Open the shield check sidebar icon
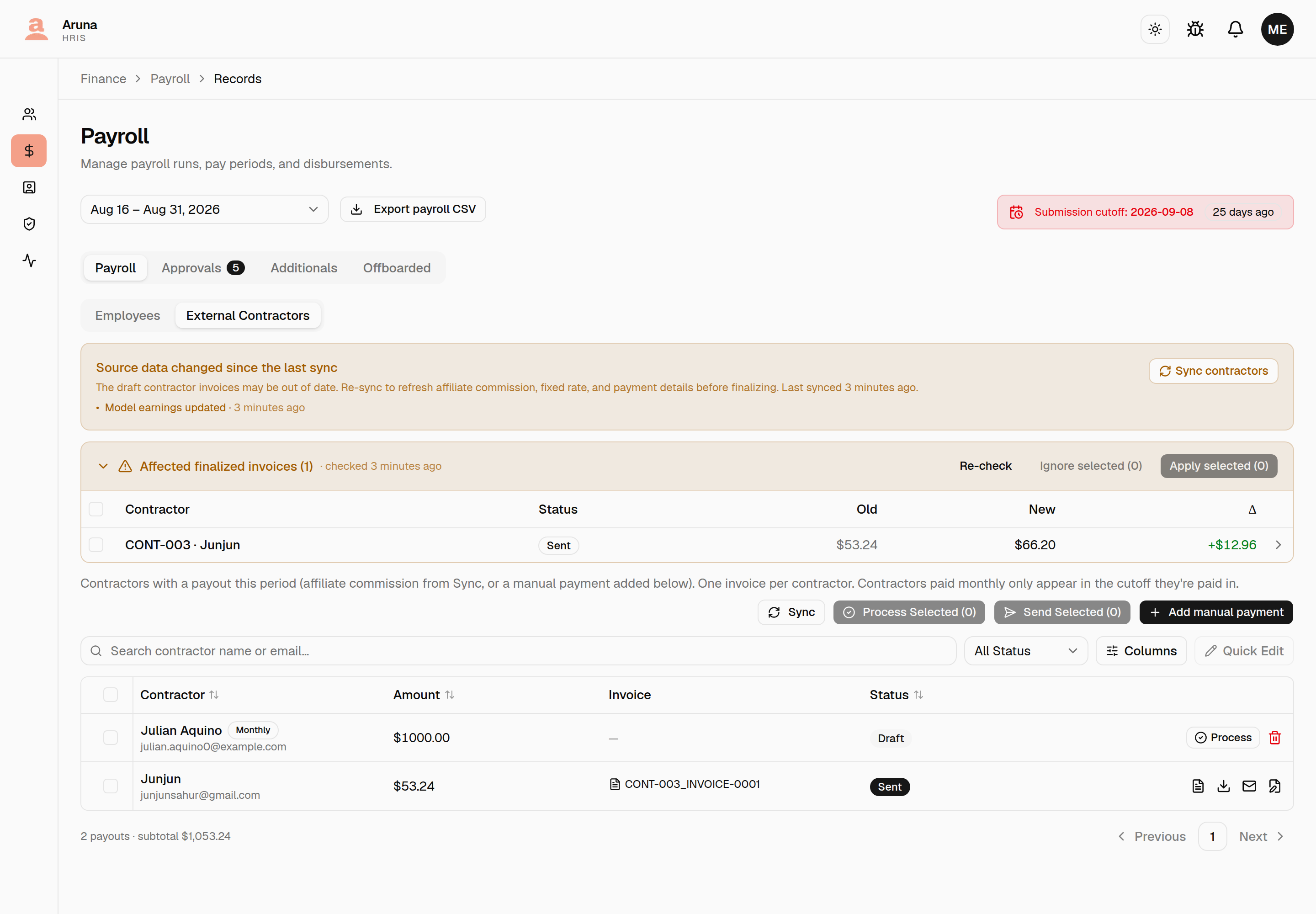Screen dimensions: 1316x914 click(29, 224)
